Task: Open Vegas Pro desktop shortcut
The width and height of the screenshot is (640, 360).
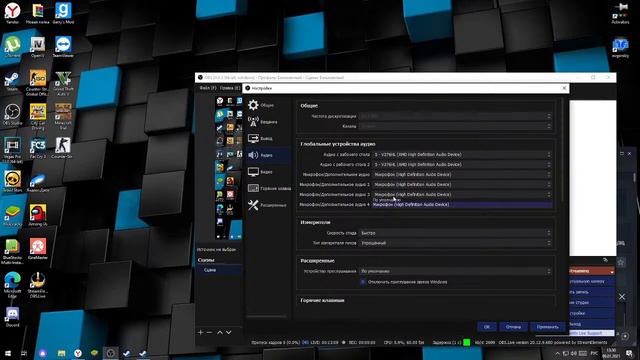Action: (x=12, y=150)
